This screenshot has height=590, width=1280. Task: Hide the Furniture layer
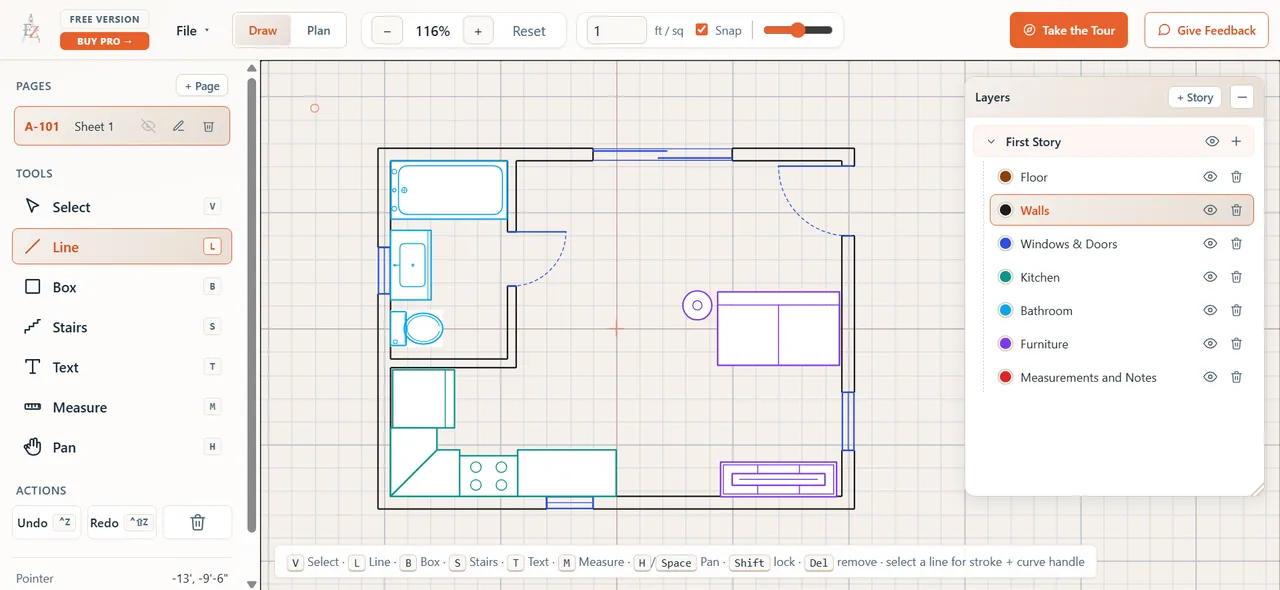[x=1210, y=344]
